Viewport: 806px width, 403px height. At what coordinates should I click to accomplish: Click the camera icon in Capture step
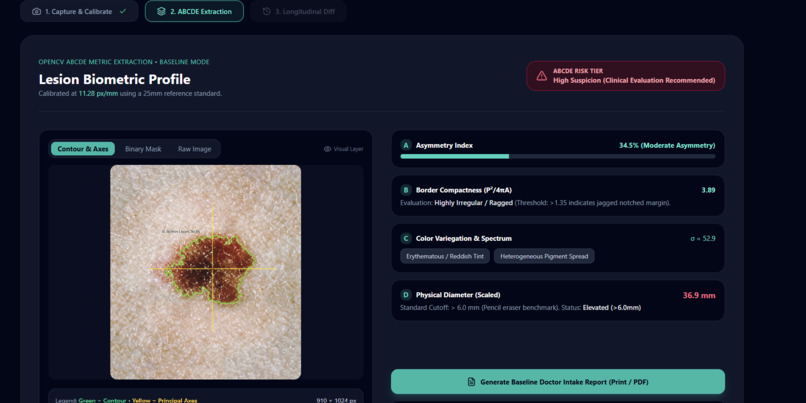click(36, 11)
